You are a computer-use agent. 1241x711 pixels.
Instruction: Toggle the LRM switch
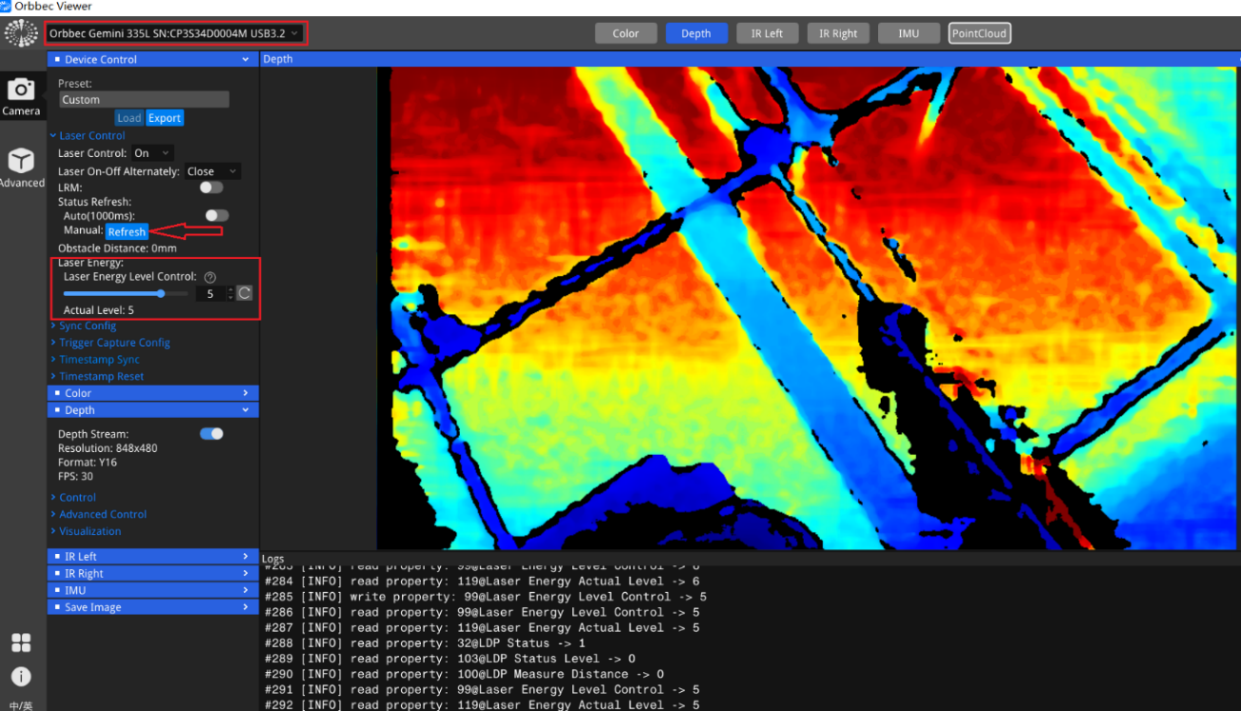point(211,187)
